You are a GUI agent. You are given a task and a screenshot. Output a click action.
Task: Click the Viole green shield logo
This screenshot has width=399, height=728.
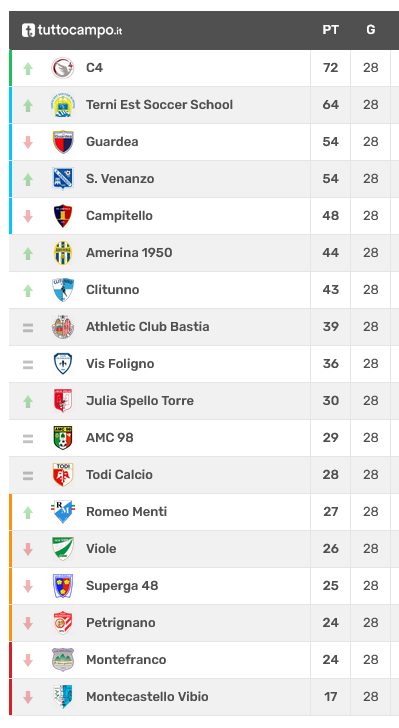(63, 549)
